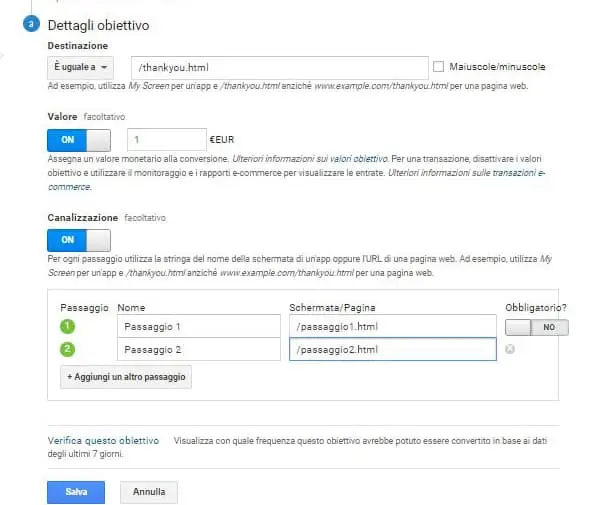607x505 pixels.
Task: Click the green step 1 circle
Action: (x=67, y=326)
